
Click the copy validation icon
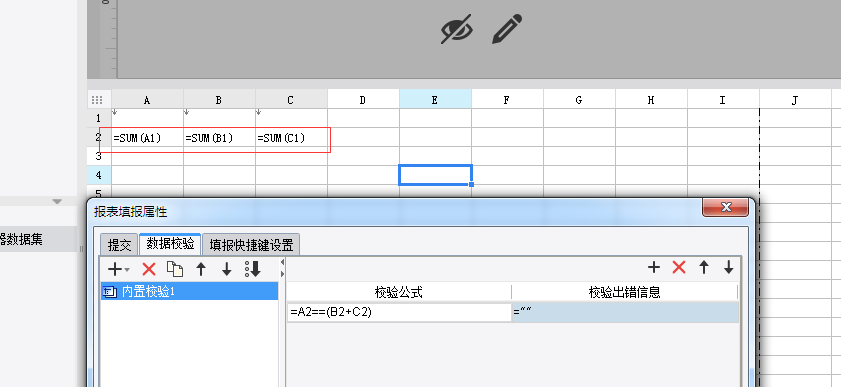(175, 269)
